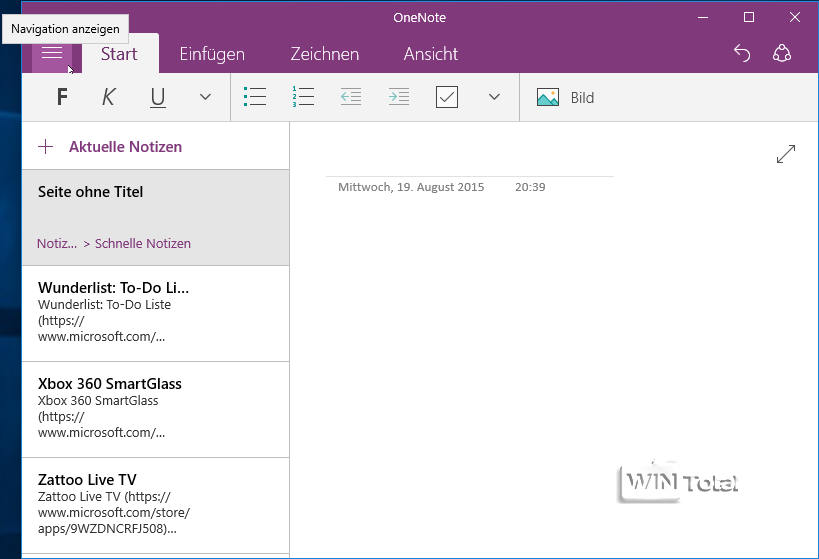Undo the last action
The image size is (819, 559).
pos(742,54)
